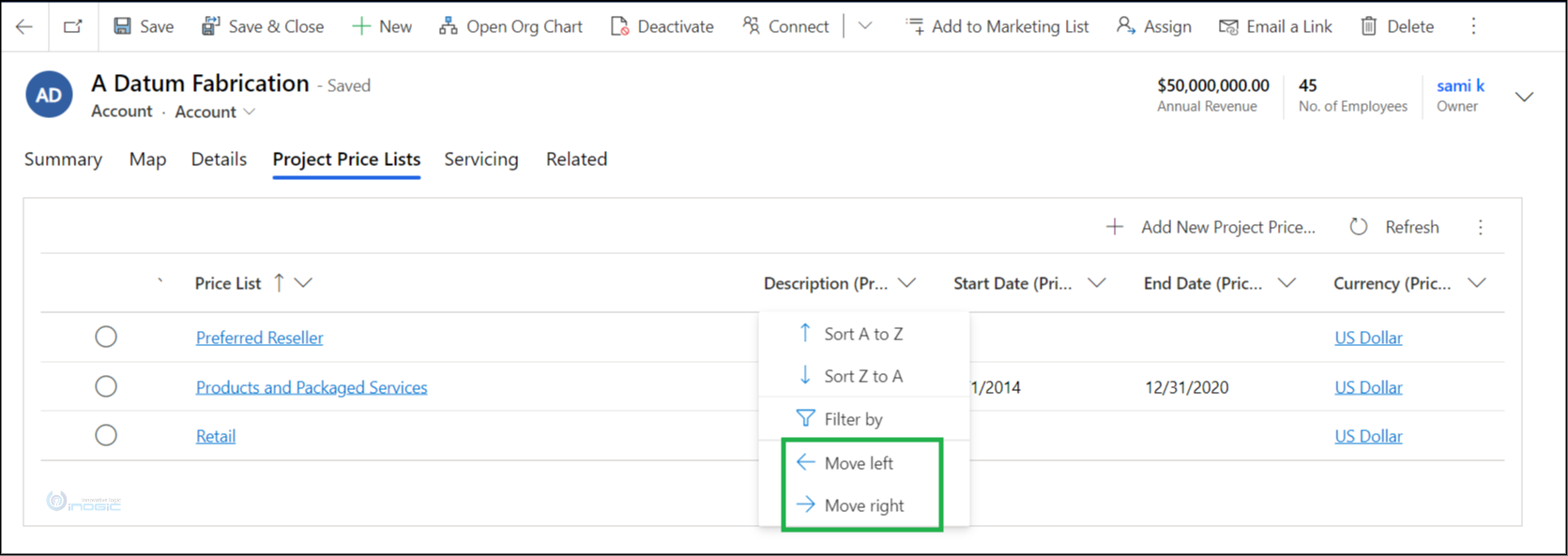Click the Price List column header
The width and height of the screenshot is (1568, 556).
tap(228, 283)
